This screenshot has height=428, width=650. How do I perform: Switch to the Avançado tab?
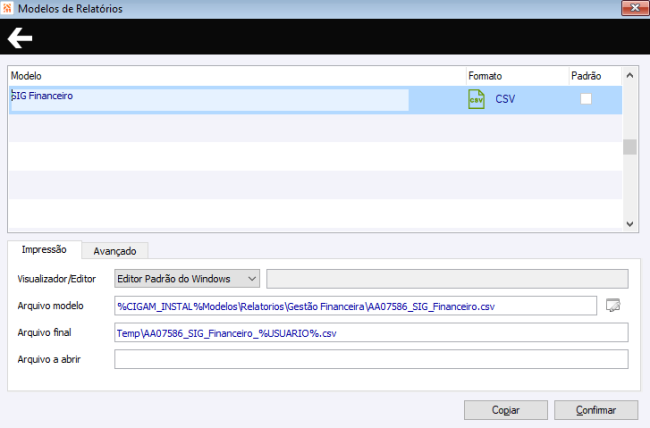click(x=115, y=251)
